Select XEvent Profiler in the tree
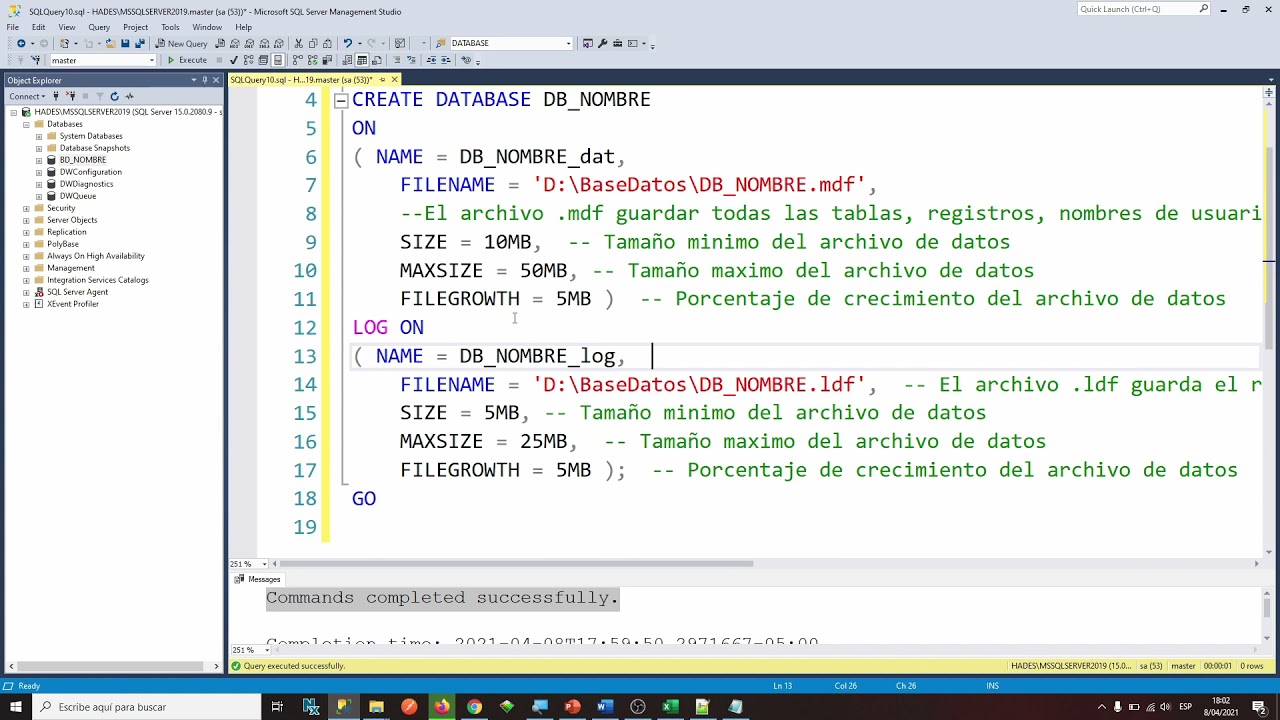Screen dimensions: 1280x720 [72, 304]
